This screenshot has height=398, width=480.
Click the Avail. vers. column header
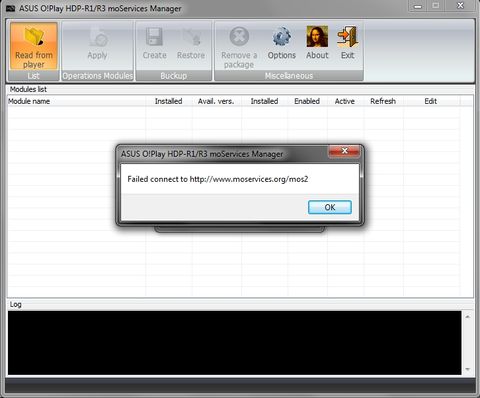216,101
